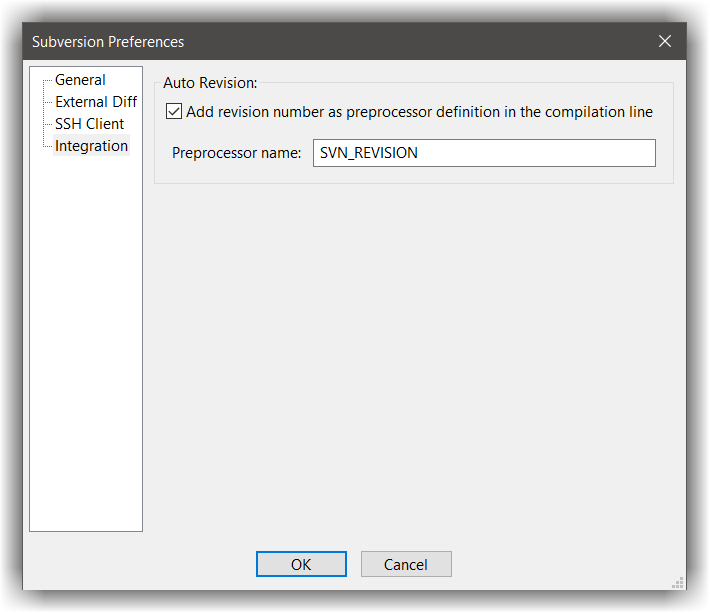Select General in the preferences tree
This screenshot has height=613, width=710.
coord(80,80)
